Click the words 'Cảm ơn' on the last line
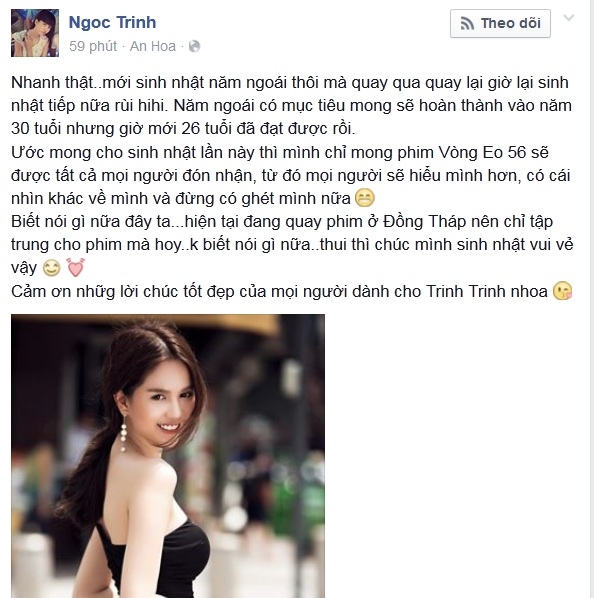The width and height of the screenshot is (594, 598). point(41,292)
